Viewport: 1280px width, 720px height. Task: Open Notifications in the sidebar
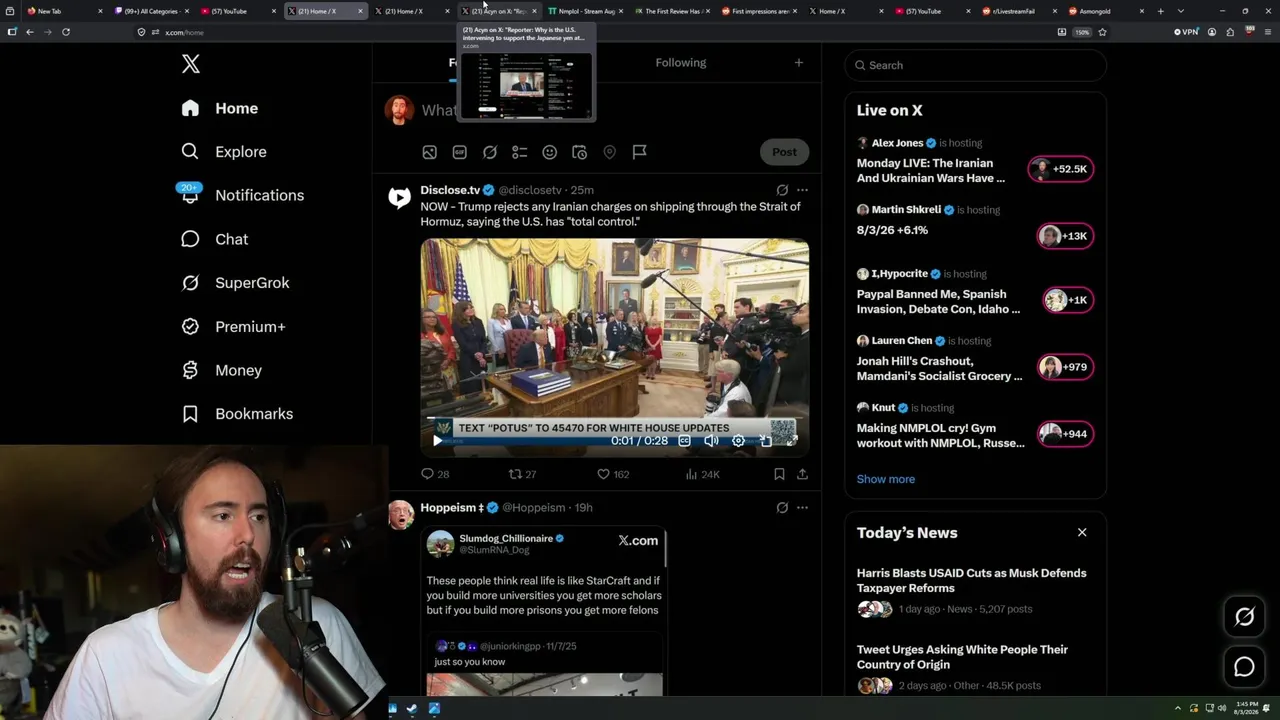[x=242, y=195]
